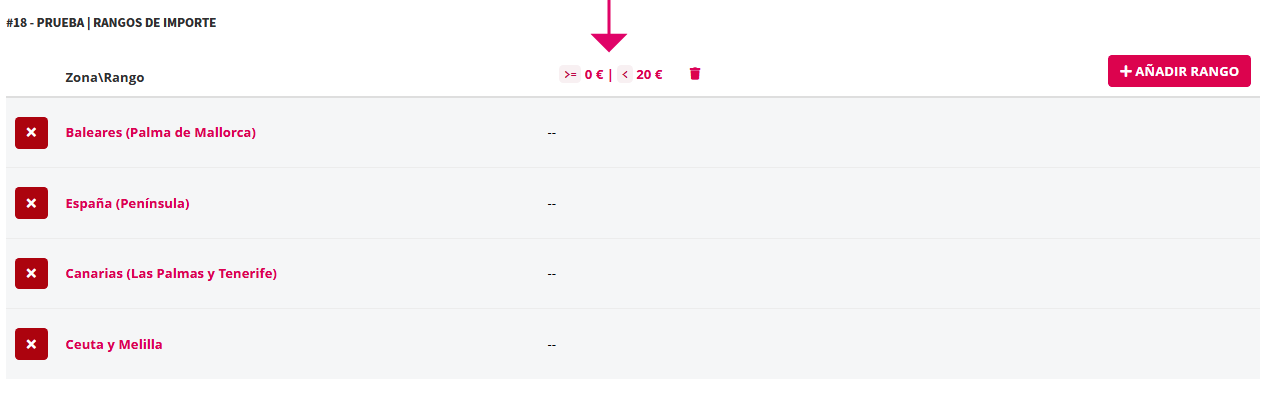
Task: Edit the minimum range value 0 €
Action: (594, 74)
